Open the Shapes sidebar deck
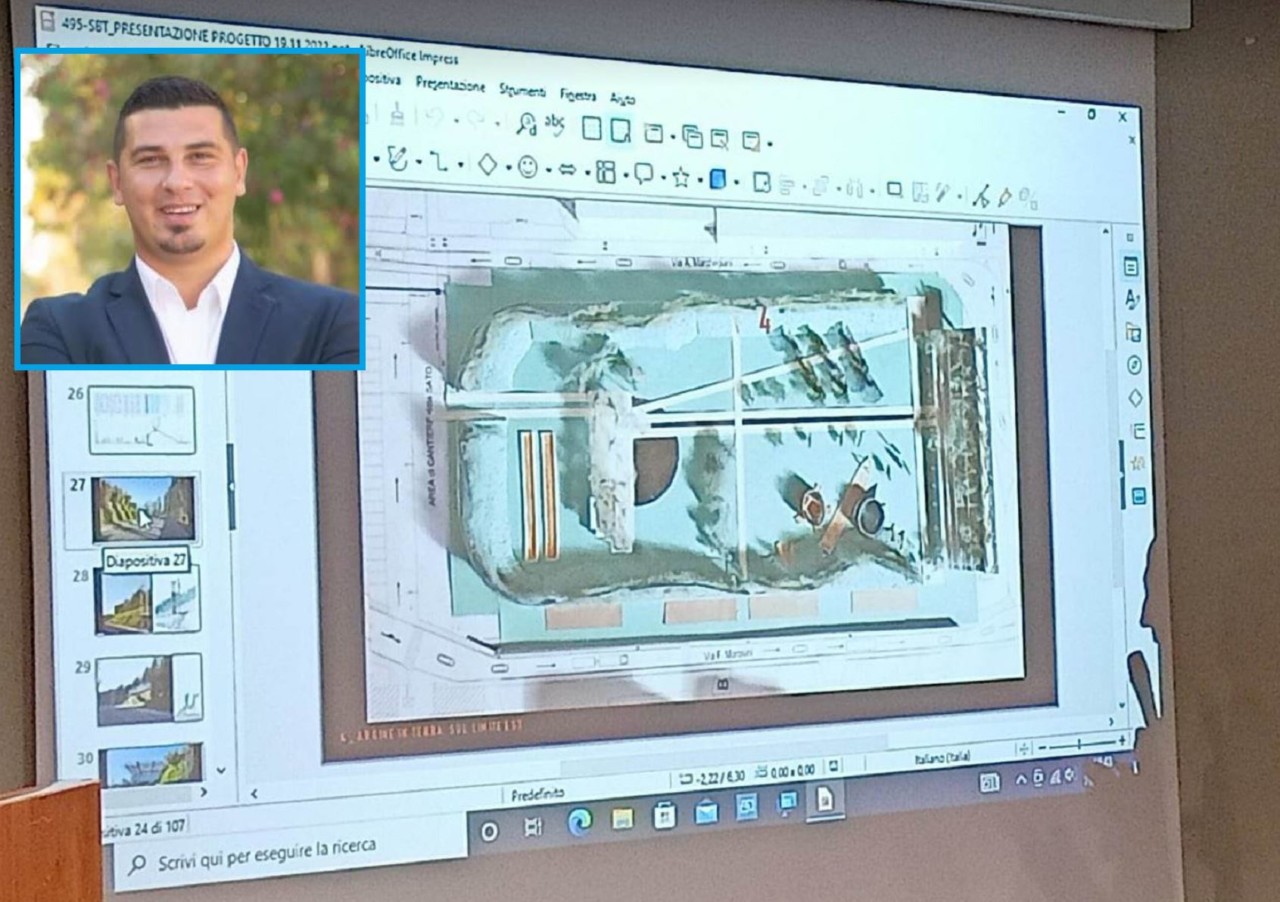This screenshot has height=902, width=1280. [1135, 398]
